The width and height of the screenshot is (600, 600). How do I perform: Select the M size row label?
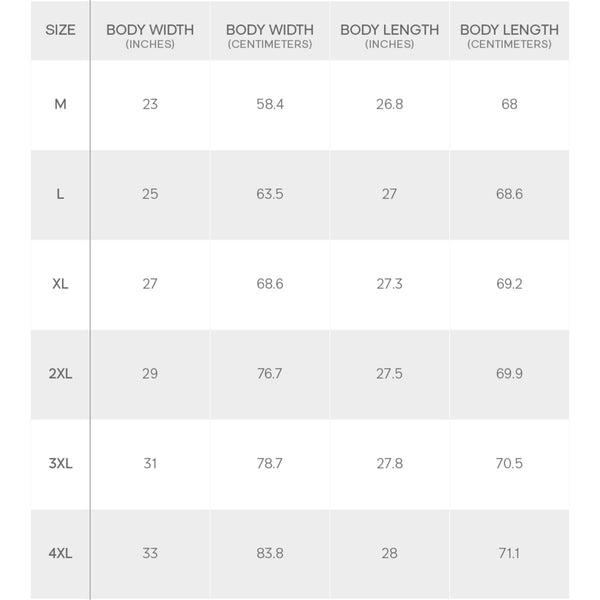(60, 104)
